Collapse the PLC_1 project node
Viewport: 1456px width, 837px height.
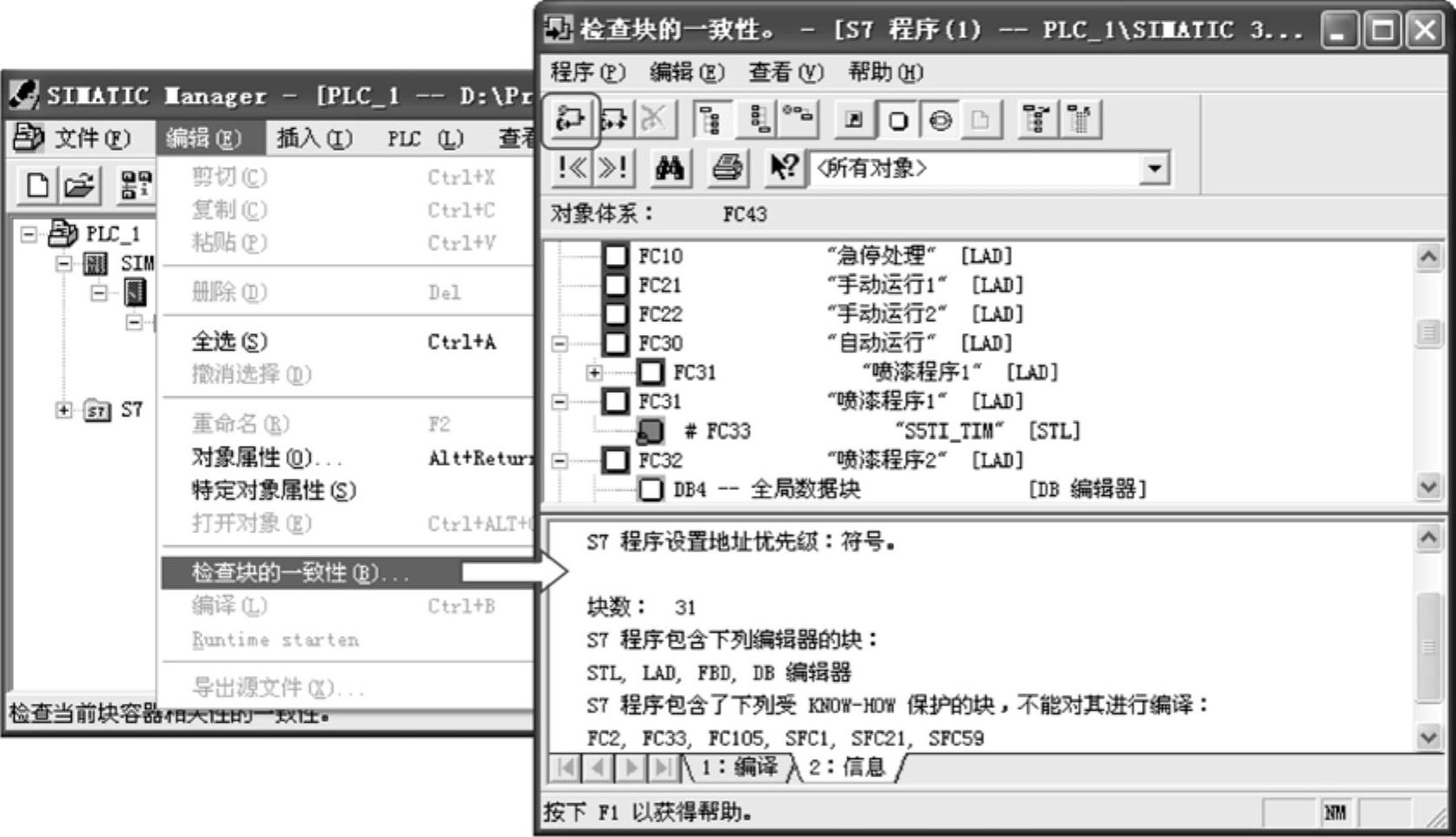29,234
